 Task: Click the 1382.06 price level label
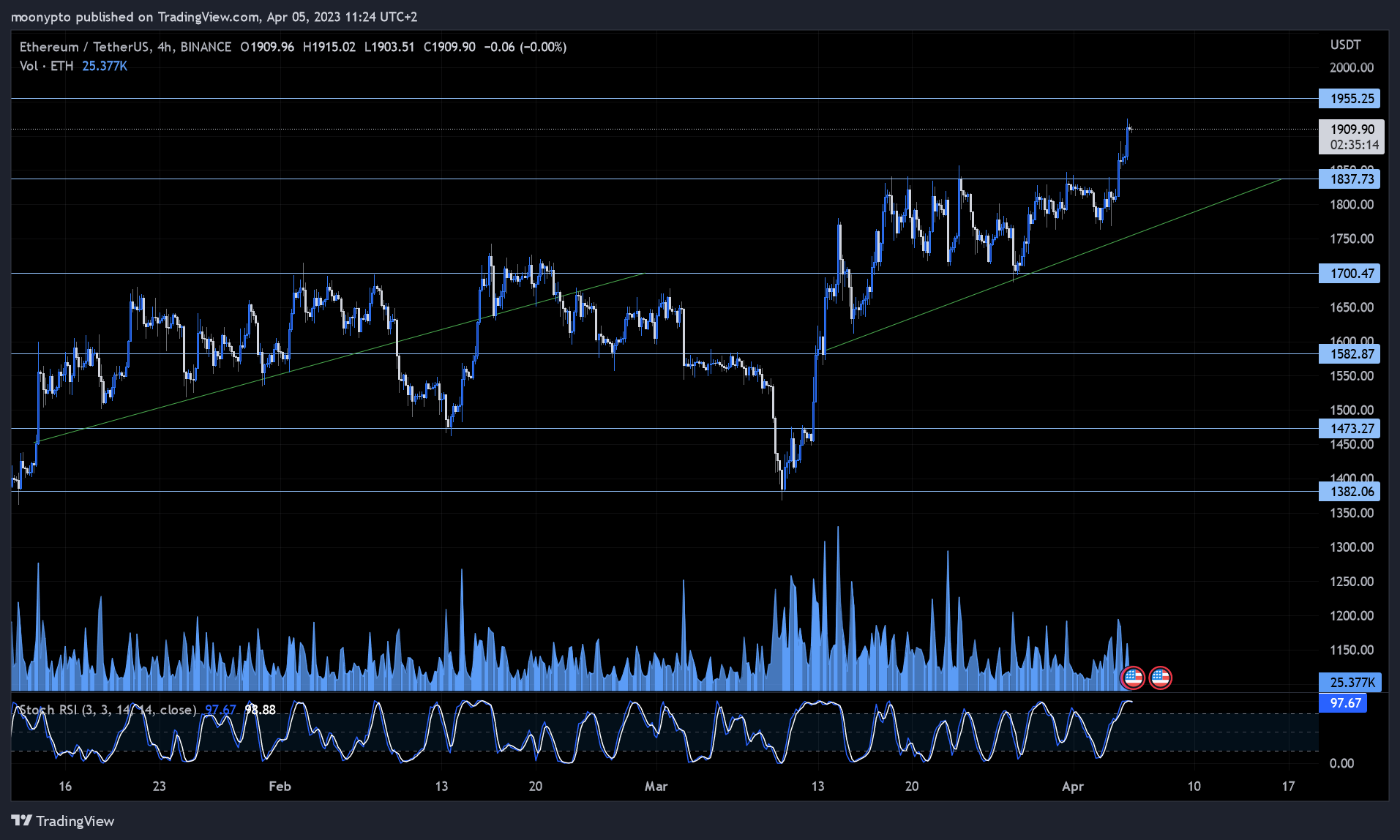1350,491
